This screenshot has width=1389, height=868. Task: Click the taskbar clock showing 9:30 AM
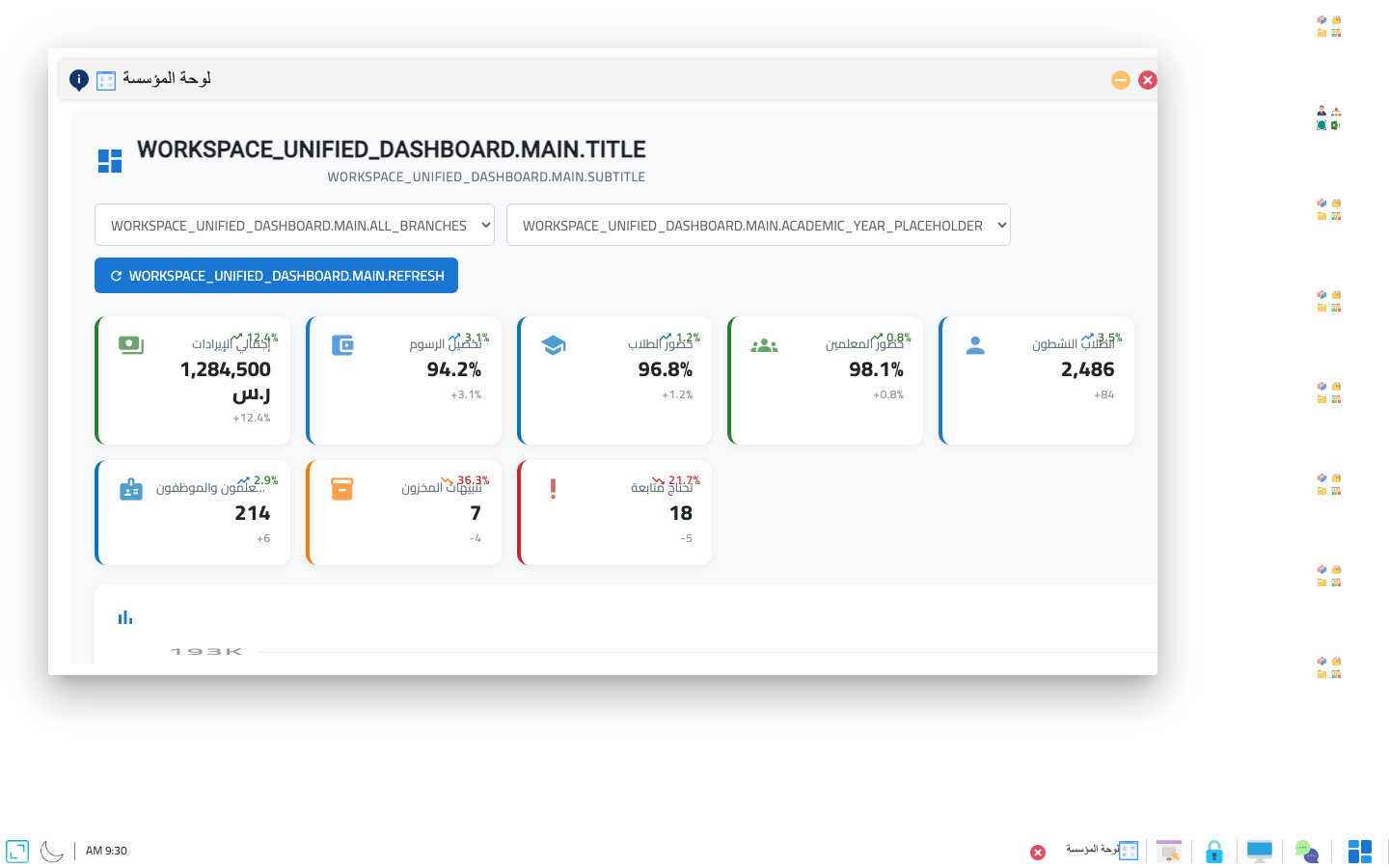[106, 851]
